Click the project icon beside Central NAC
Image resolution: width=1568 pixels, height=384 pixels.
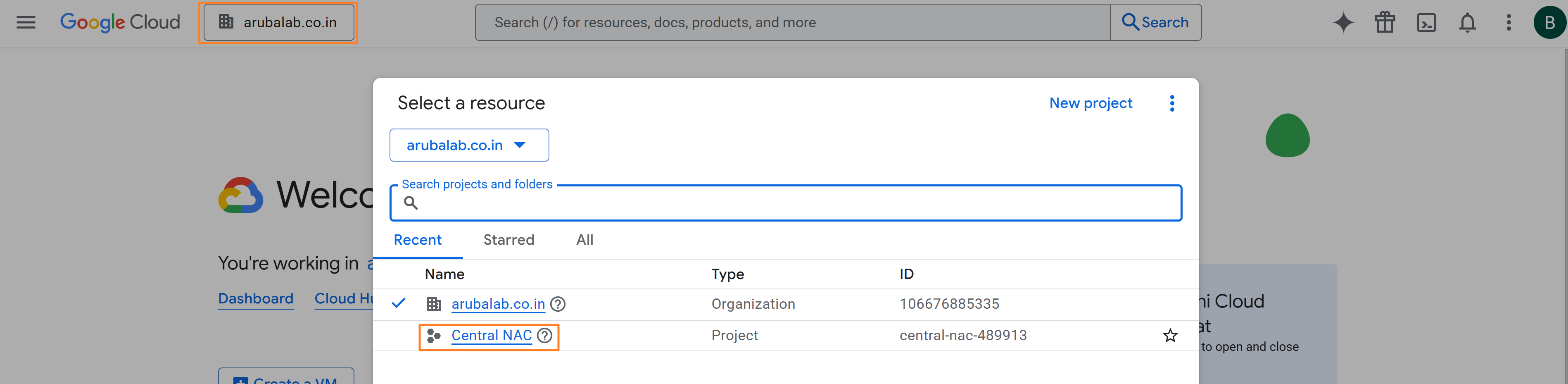[433, 336]
